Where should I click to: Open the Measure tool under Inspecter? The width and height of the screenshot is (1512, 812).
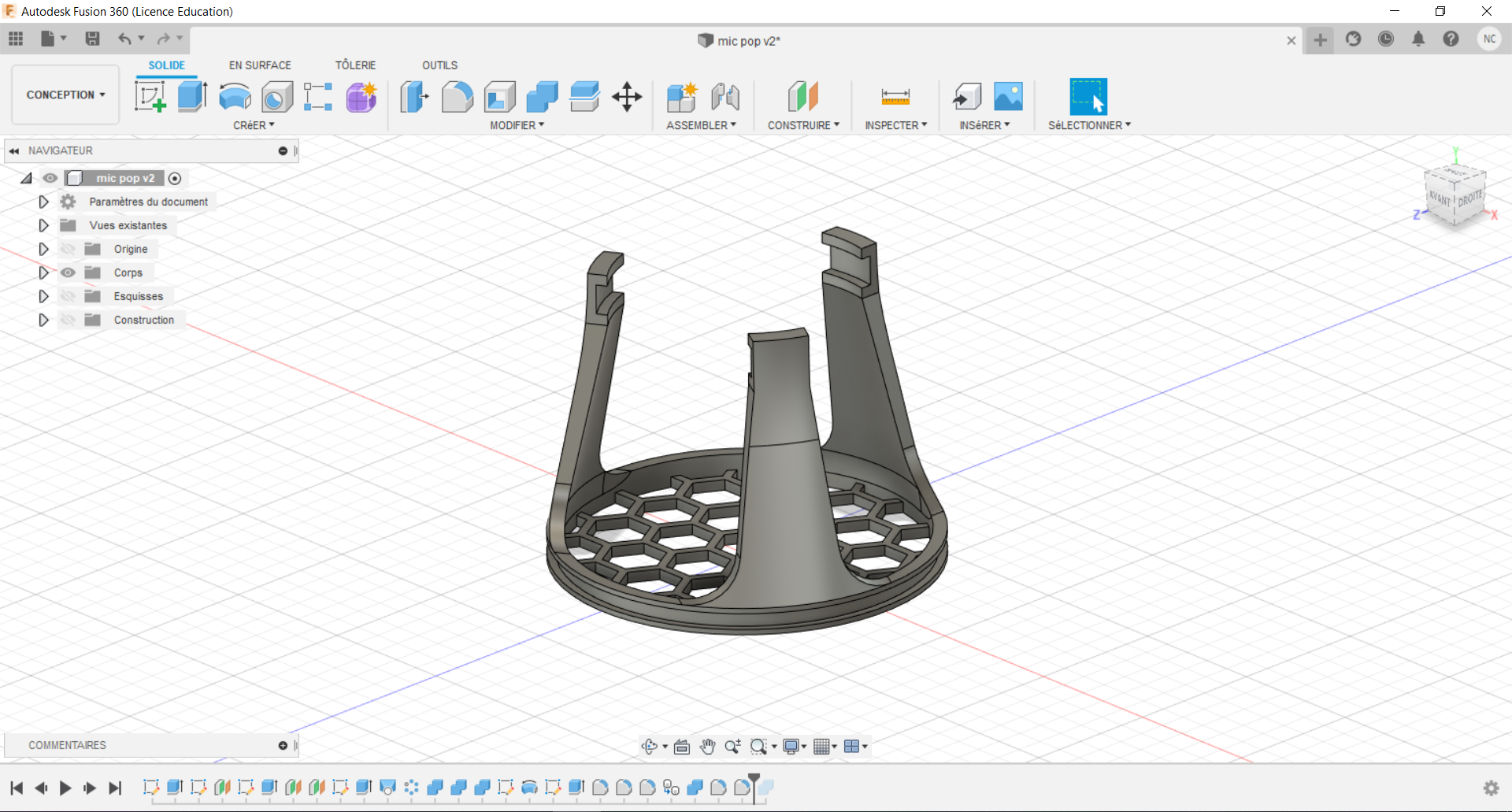(x=895, y=97)
